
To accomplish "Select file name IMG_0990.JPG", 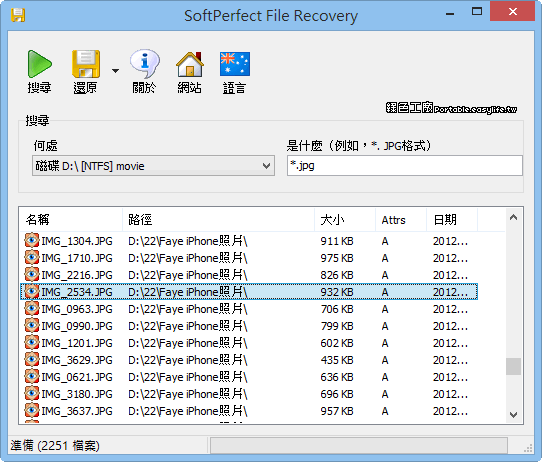I will [x=77, y=326].
